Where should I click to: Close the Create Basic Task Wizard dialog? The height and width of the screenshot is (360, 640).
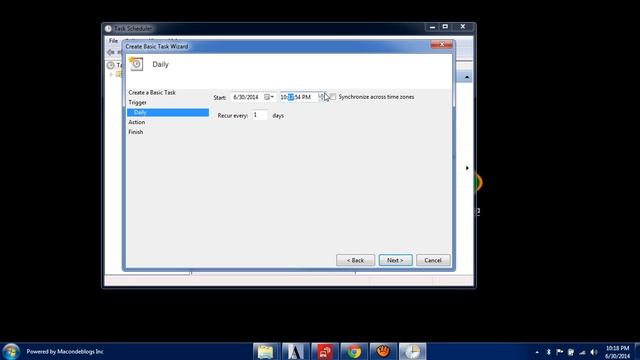[x=442, y=44]
